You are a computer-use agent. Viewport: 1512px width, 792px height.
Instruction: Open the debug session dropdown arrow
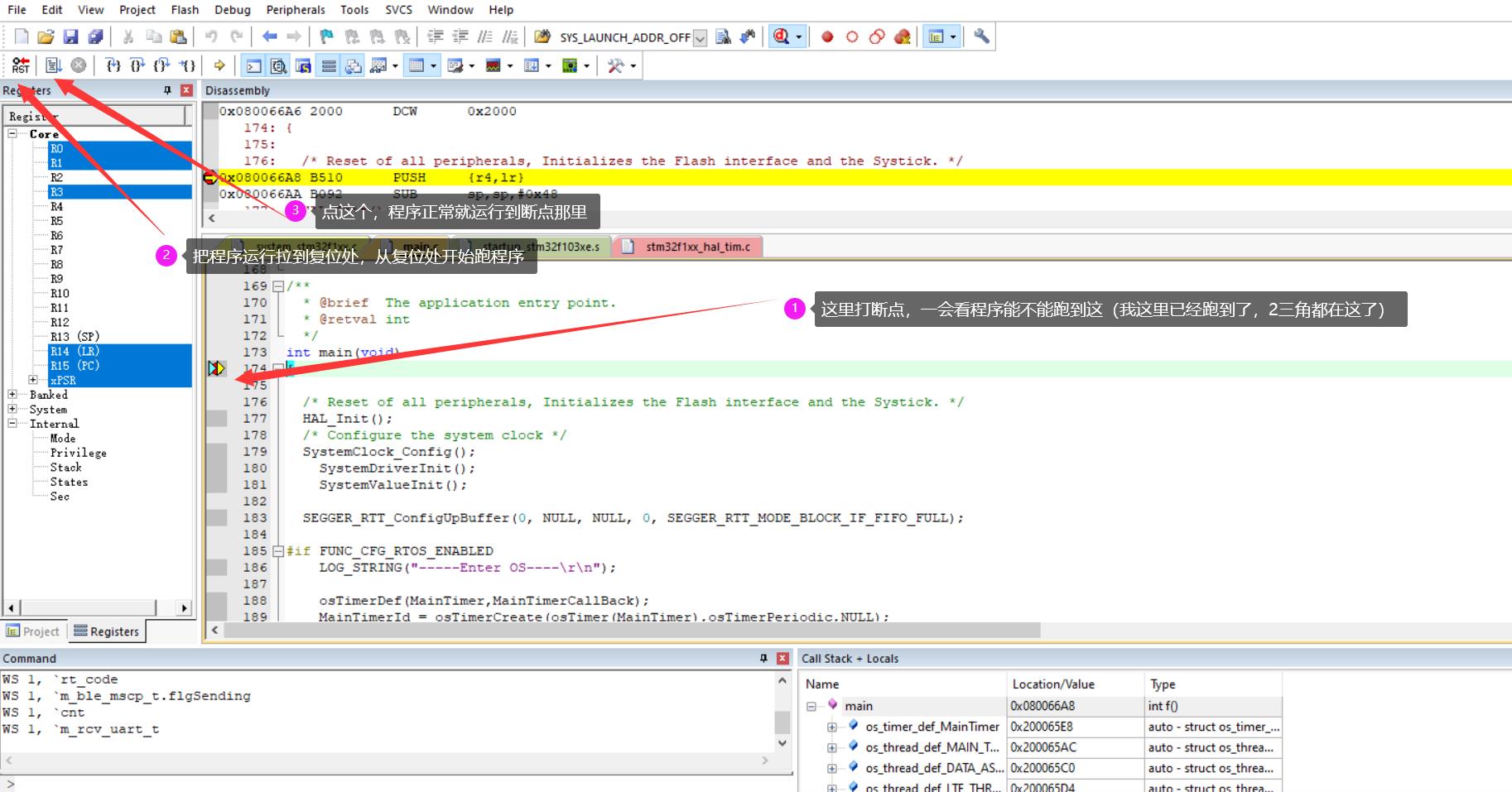pos(799,36)
